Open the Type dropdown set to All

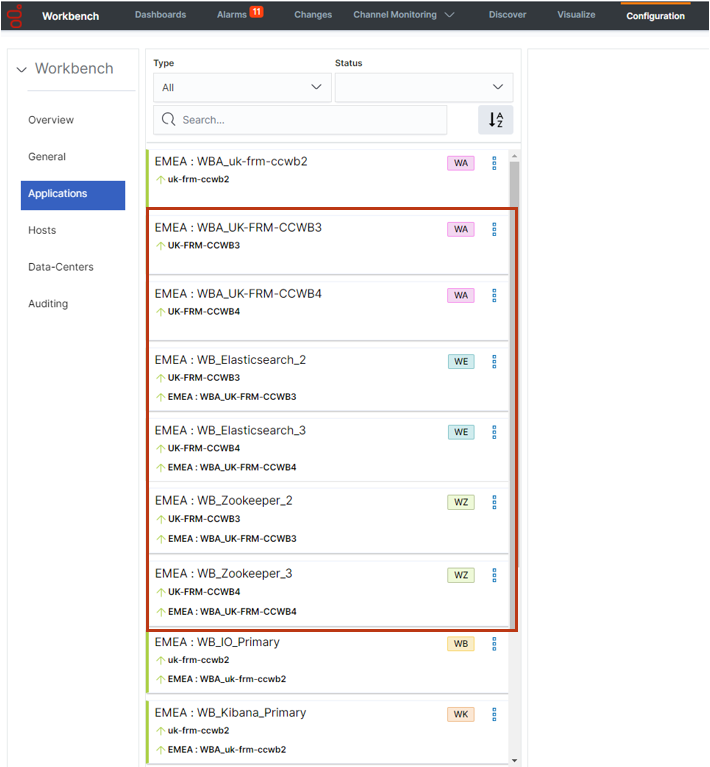tap(242, 88)
